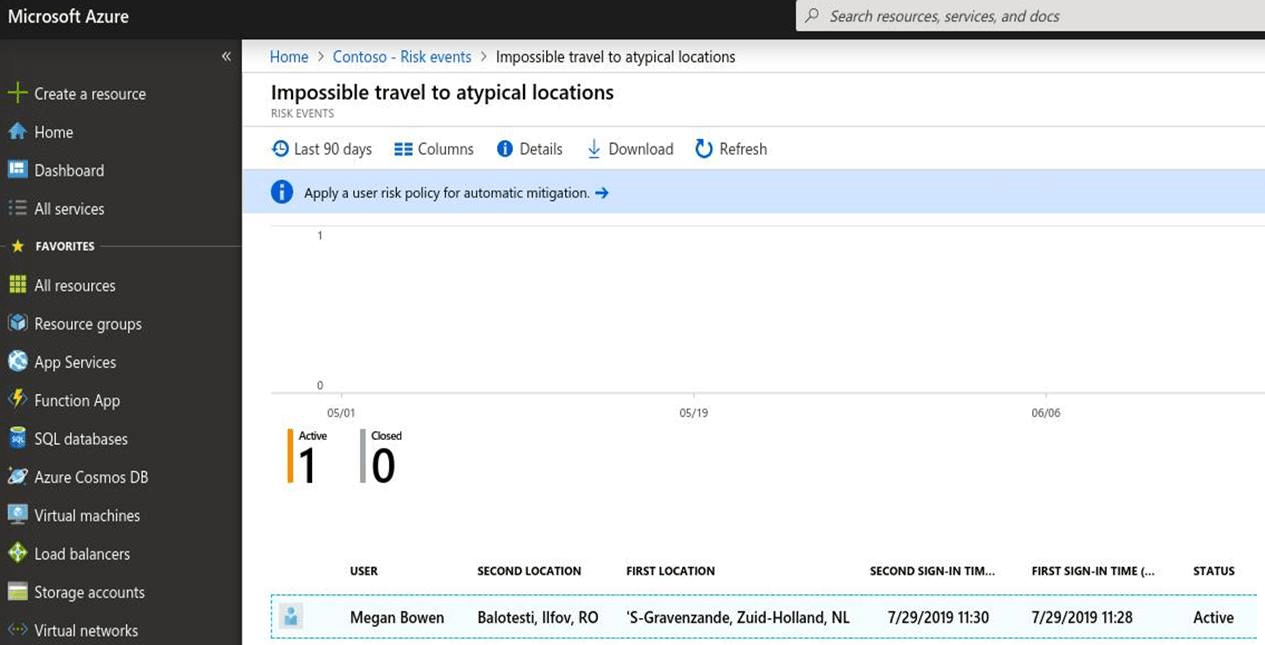
Task: Select the Megan Bowen name cell
Action: tap(397, 618)
